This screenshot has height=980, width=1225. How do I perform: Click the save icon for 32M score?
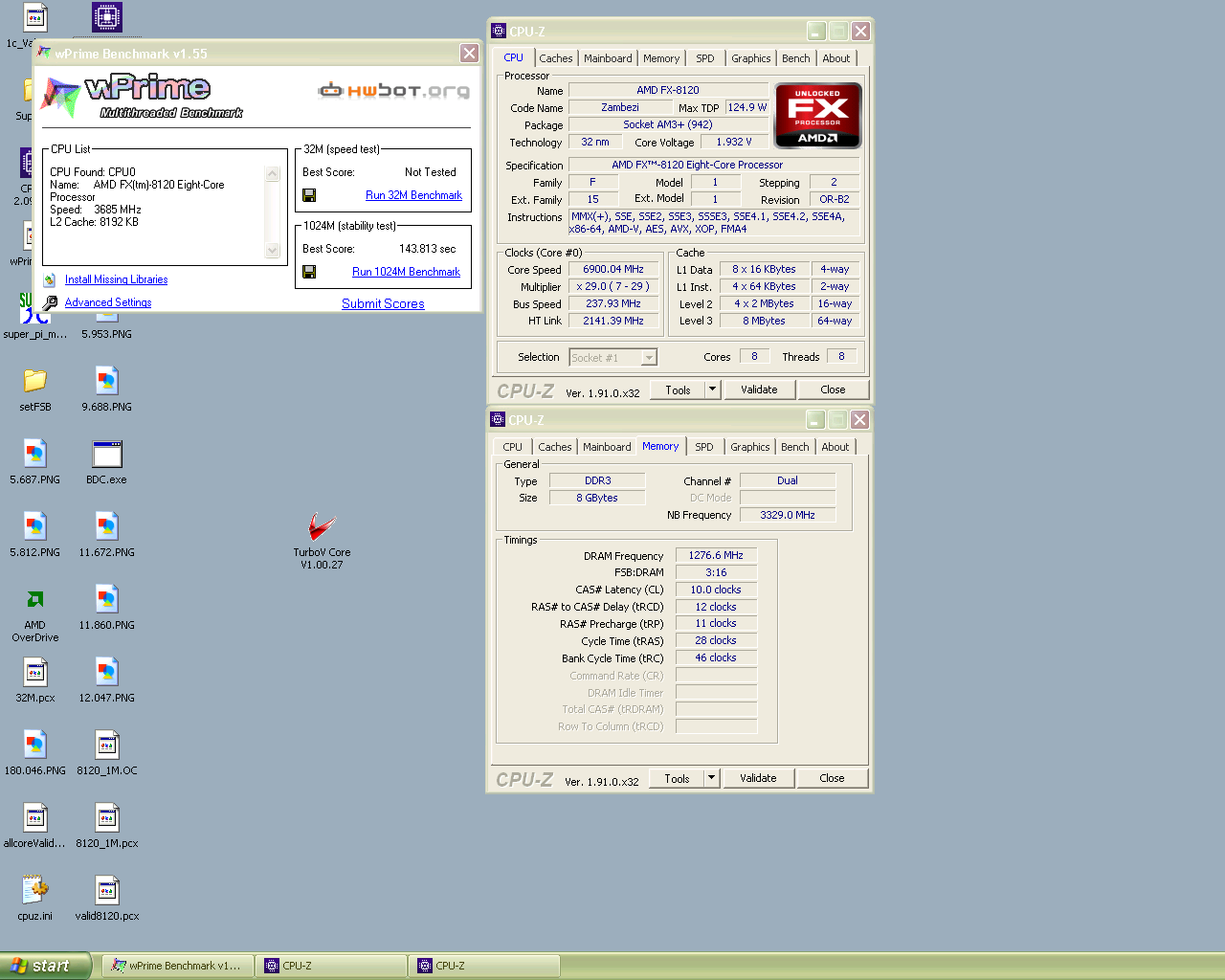pyautogui.click(x=309, y=195)
